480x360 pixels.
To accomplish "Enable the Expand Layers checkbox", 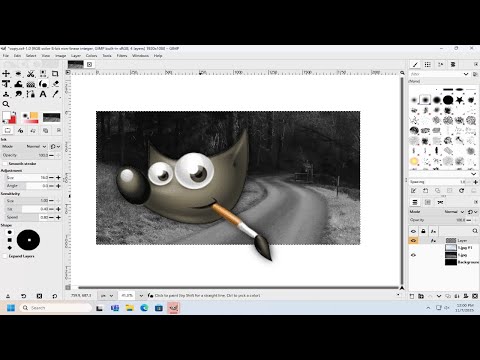I will [x=5, y=256].
